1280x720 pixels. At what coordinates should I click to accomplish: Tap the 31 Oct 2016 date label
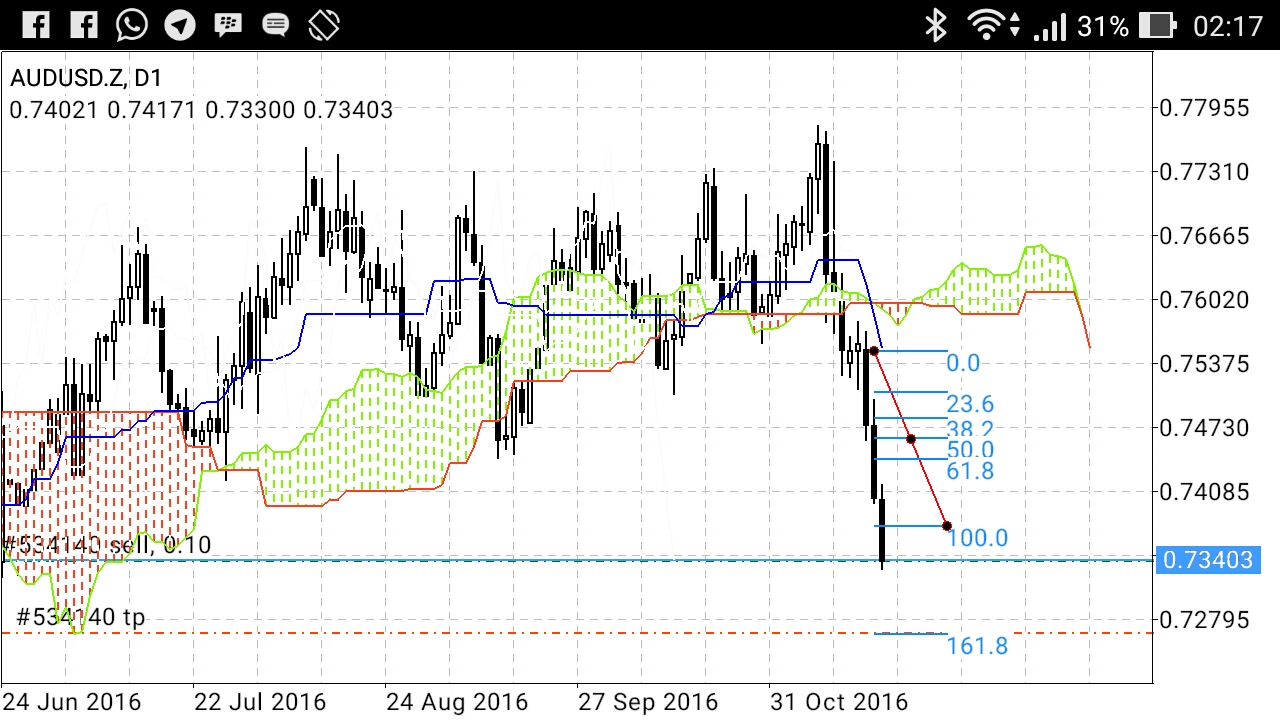[838, 701]
